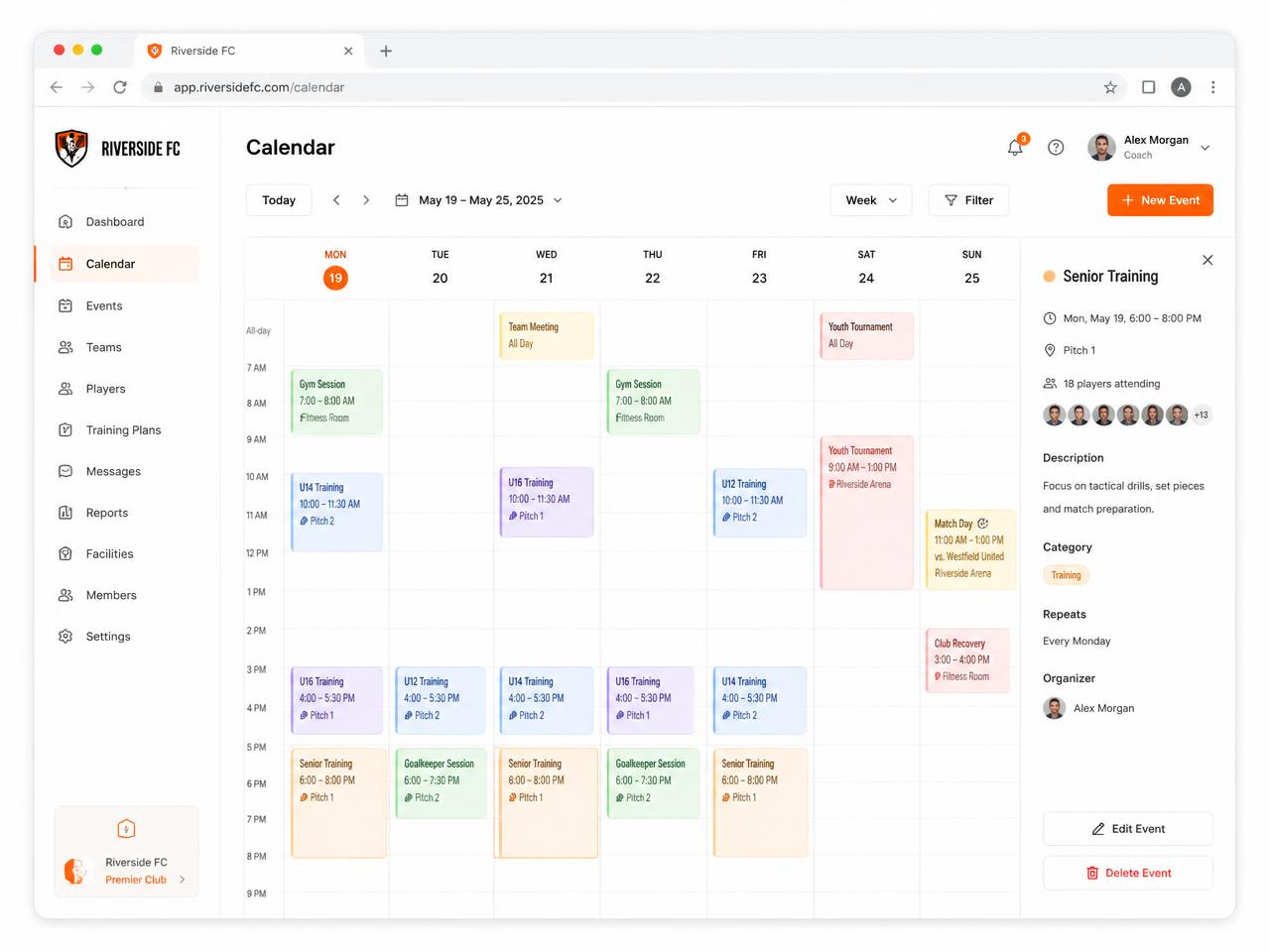Open Members in the sidebar
Image resolution: width=1270 pixels, height=952 pixels.
click(124, 595)
